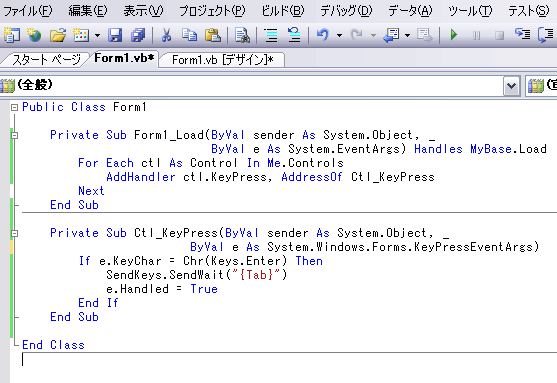The image size is (557, 383).
Task: Switch to the Form1.vb [デザイン]* tab
Action: click(x=222, y=59)
